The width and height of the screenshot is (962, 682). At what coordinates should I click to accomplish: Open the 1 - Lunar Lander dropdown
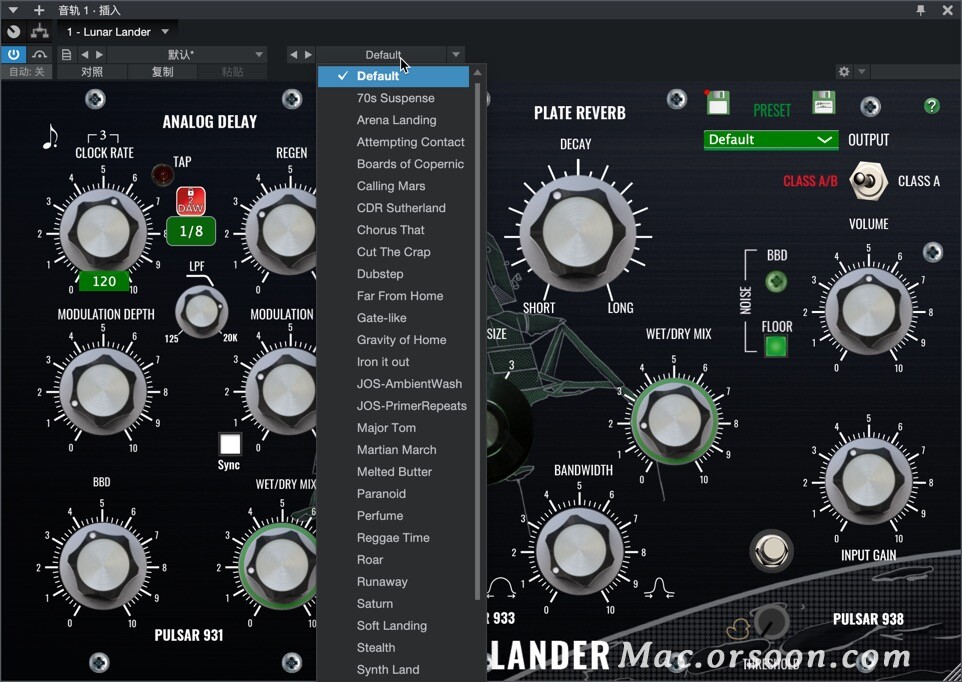coord(118,31)
